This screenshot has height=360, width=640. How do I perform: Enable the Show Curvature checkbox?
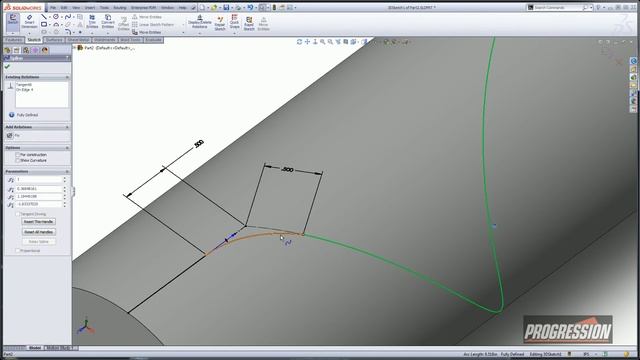click(18, 160)
